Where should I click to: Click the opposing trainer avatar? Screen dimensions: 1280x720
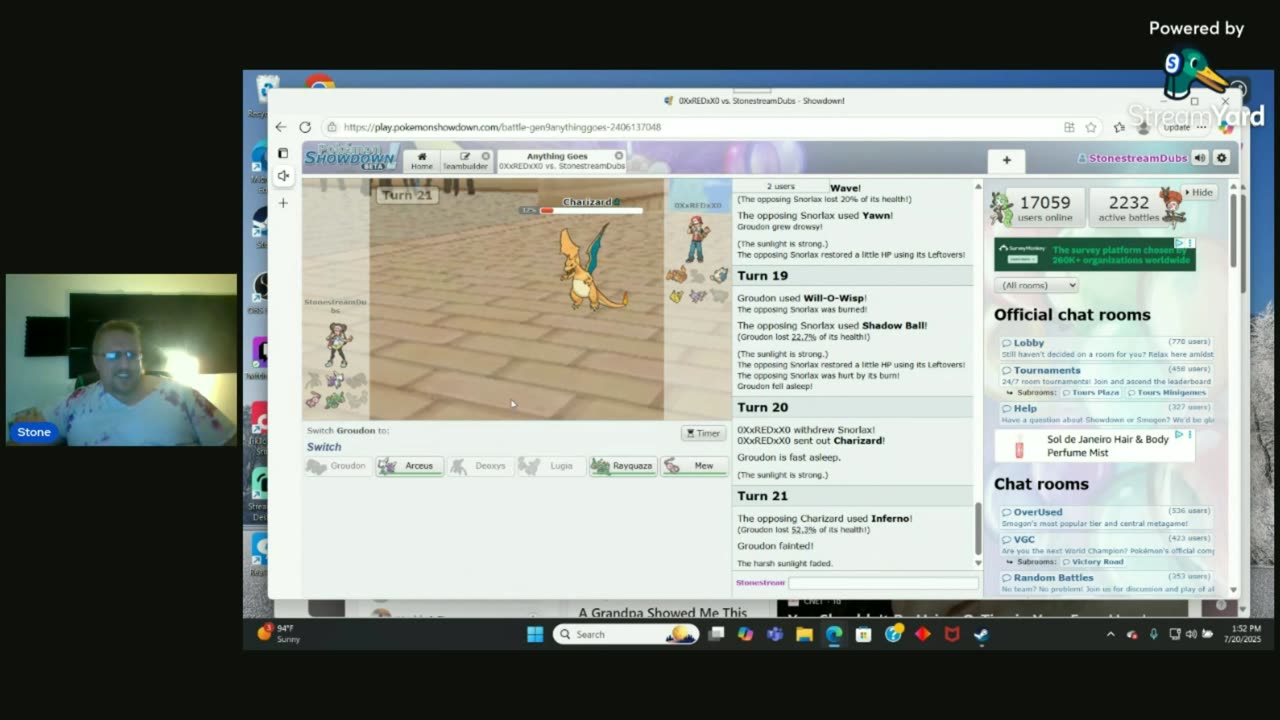point(697,238)
